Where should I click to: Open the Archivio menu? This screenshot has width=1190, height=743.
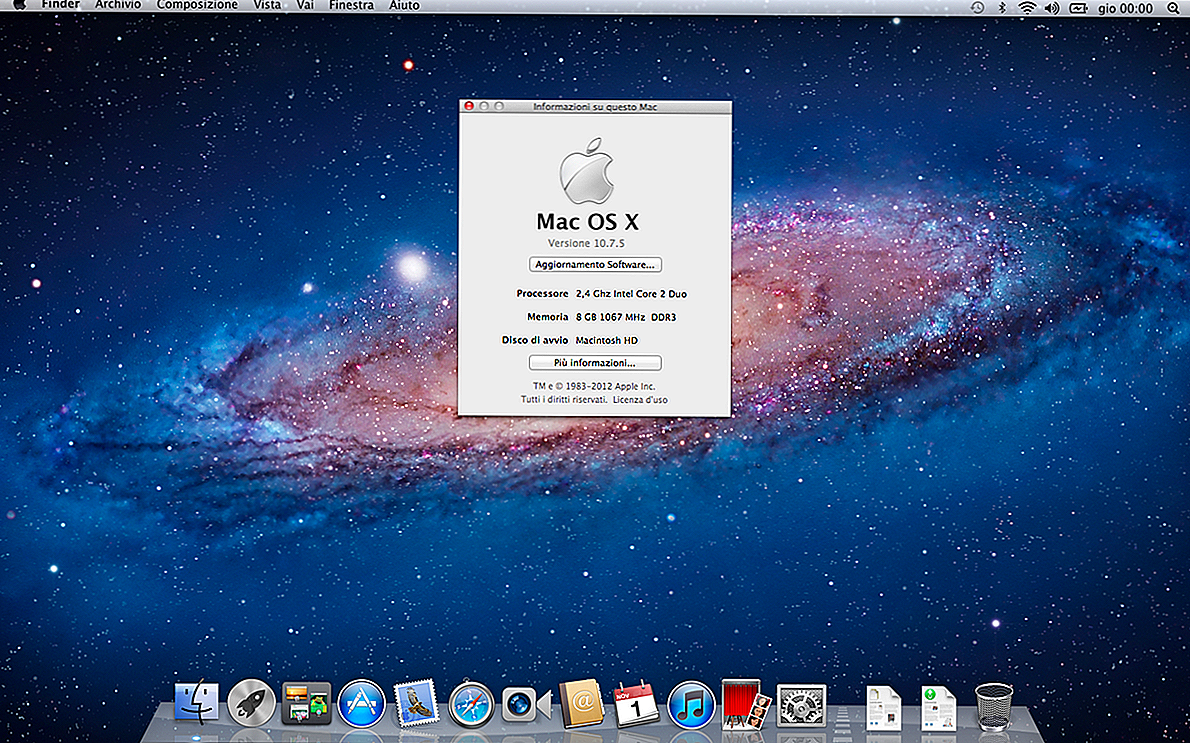point(118,5)
